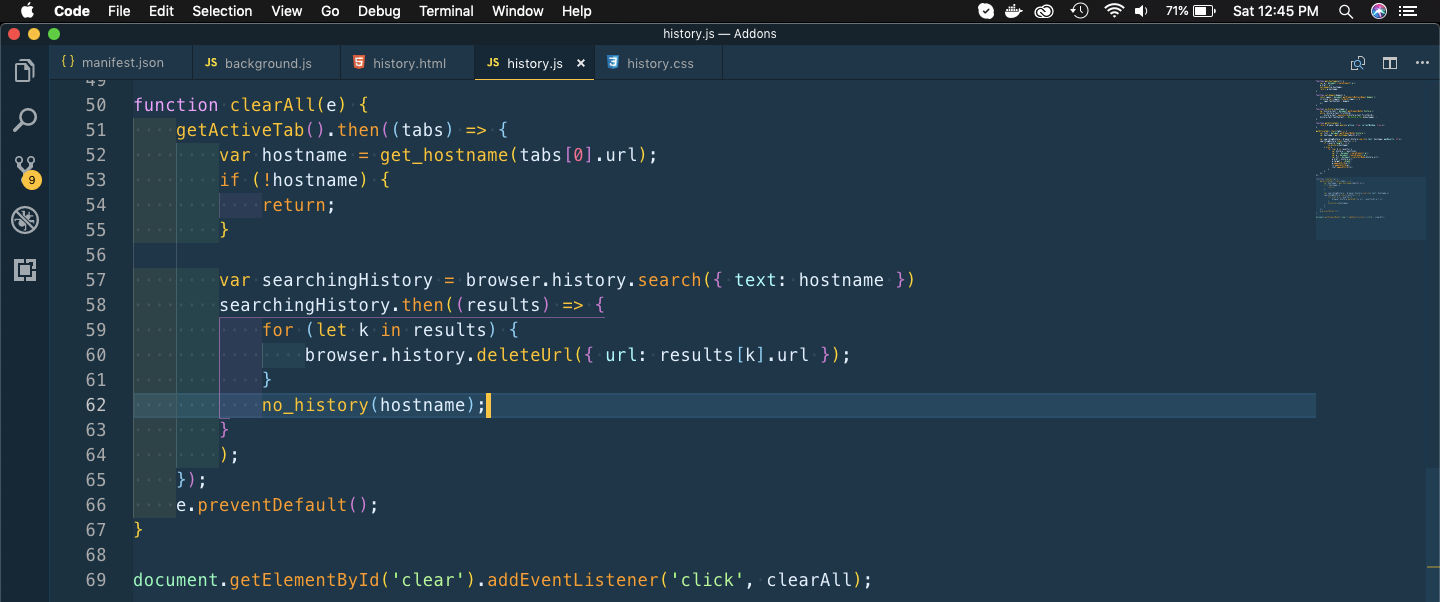Click line number 57 in the gutter

tap(96, 280)
